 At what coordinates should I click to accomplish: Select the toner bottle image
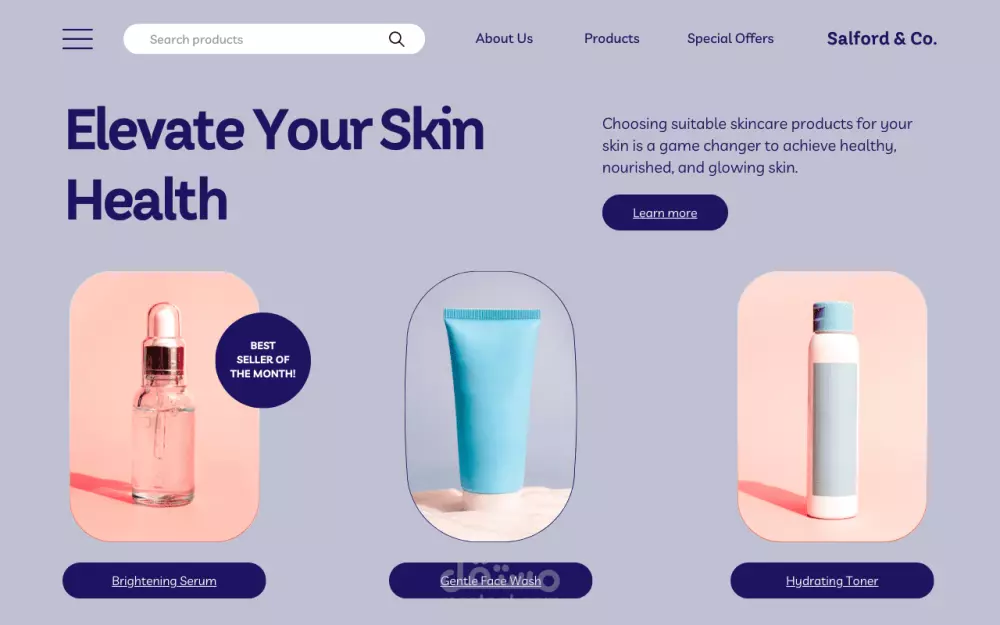(832, 406)
